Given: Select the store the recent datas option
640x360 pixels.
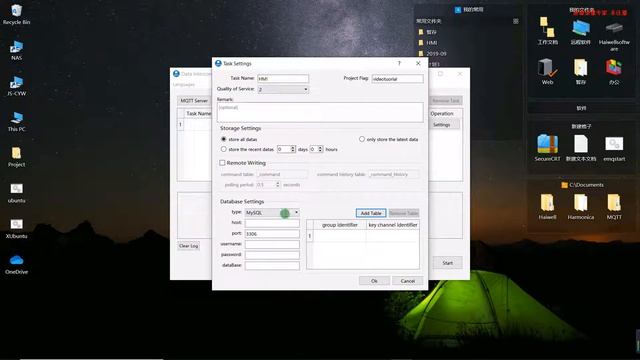Looking at the screenshot, I should pyautogui.click(x=223, y=149).
